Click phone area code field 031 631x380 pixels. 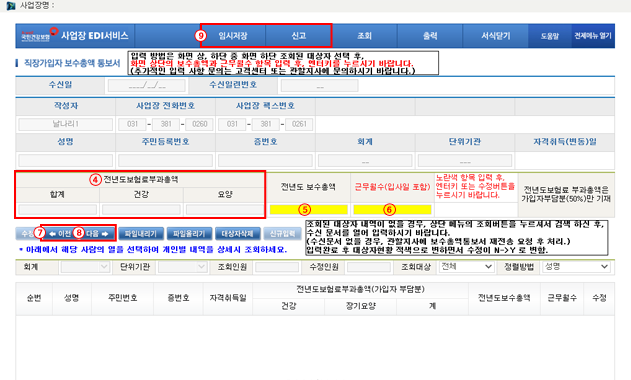132,124
